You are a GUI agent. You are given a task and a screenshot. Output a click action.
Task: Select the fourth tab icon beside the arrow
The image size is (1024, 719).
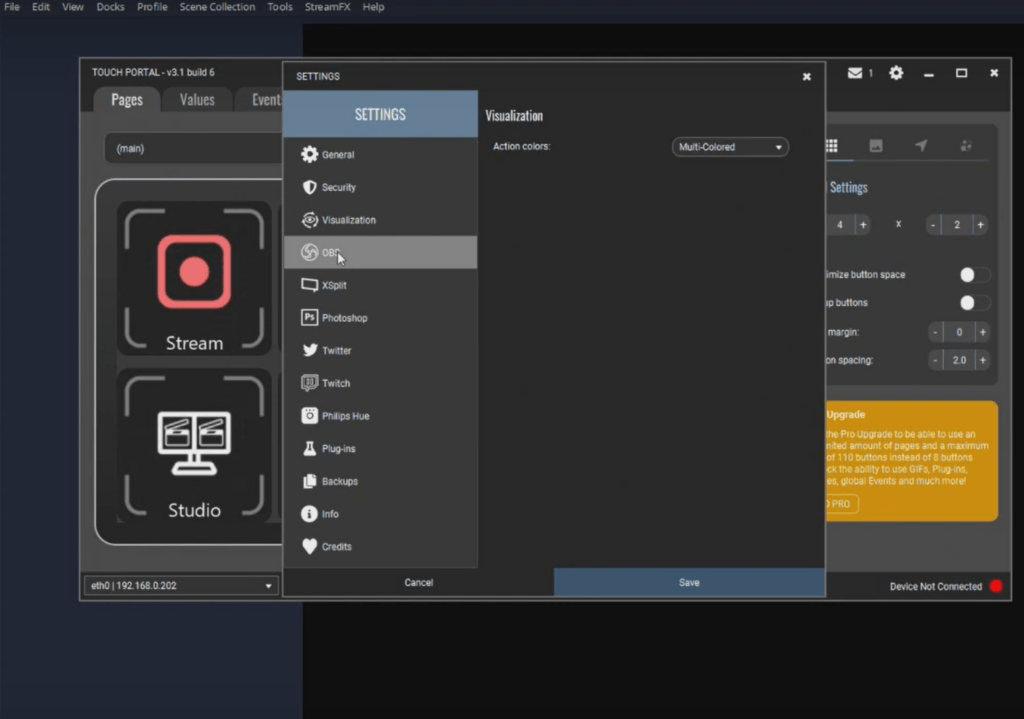pos(966,146)
